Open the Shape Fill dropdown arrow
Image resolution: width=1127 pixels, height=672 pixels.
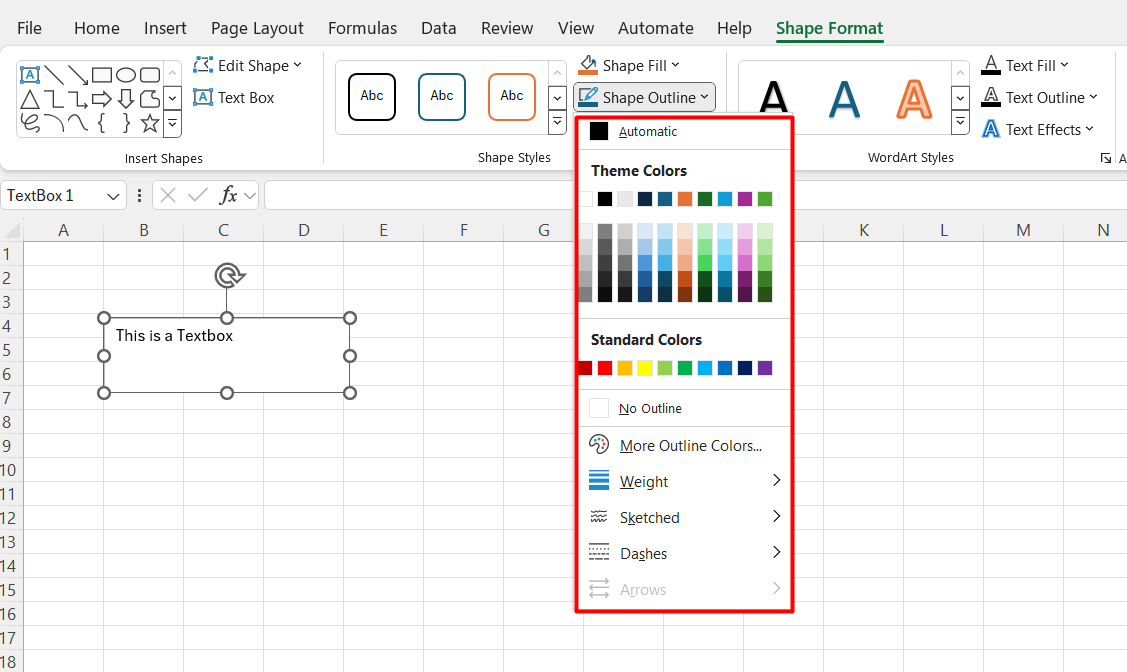click(x=676, y=65)
